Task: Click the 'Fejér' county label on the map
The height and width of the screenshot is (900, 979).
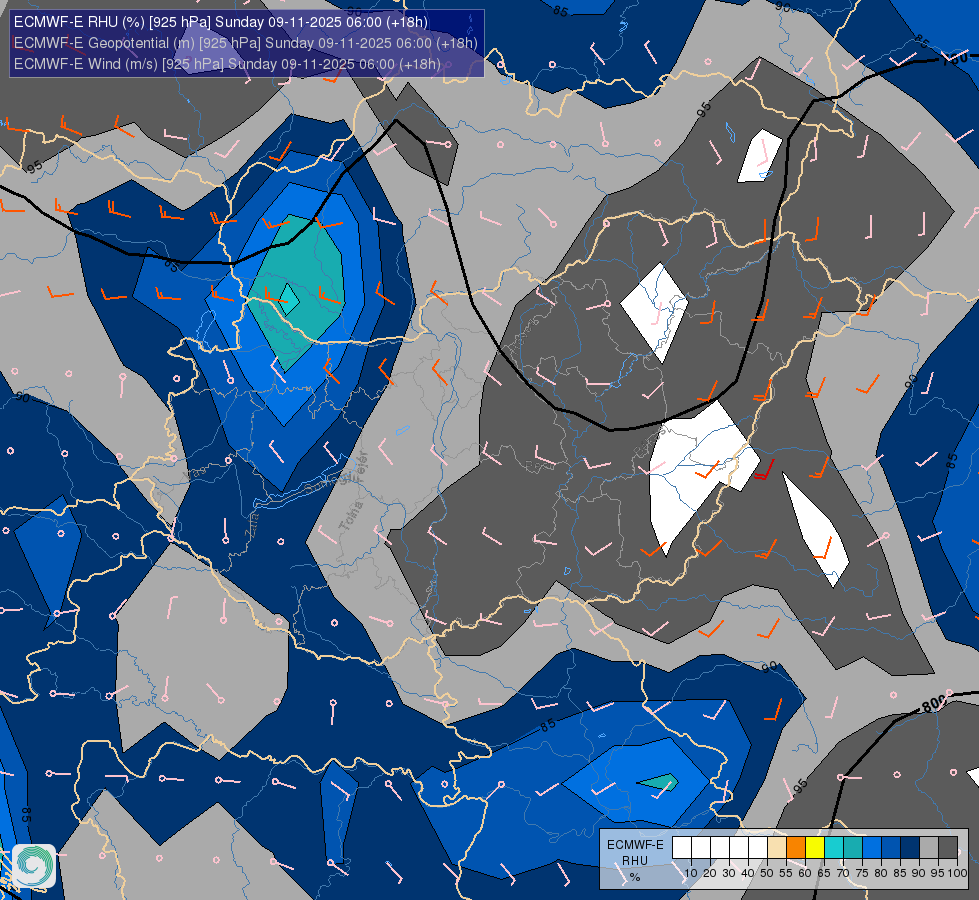Action: click(362, 466)
